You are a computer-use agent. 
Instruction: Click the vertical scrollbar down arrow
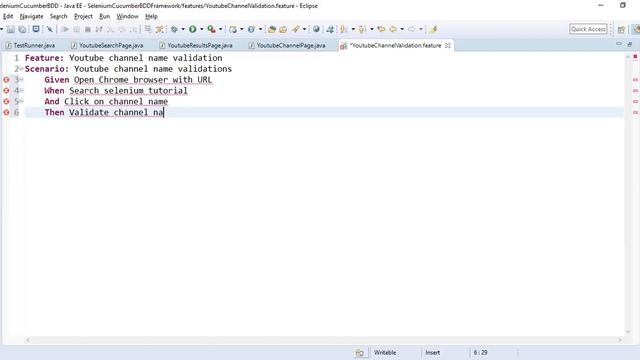coord(628,332)
